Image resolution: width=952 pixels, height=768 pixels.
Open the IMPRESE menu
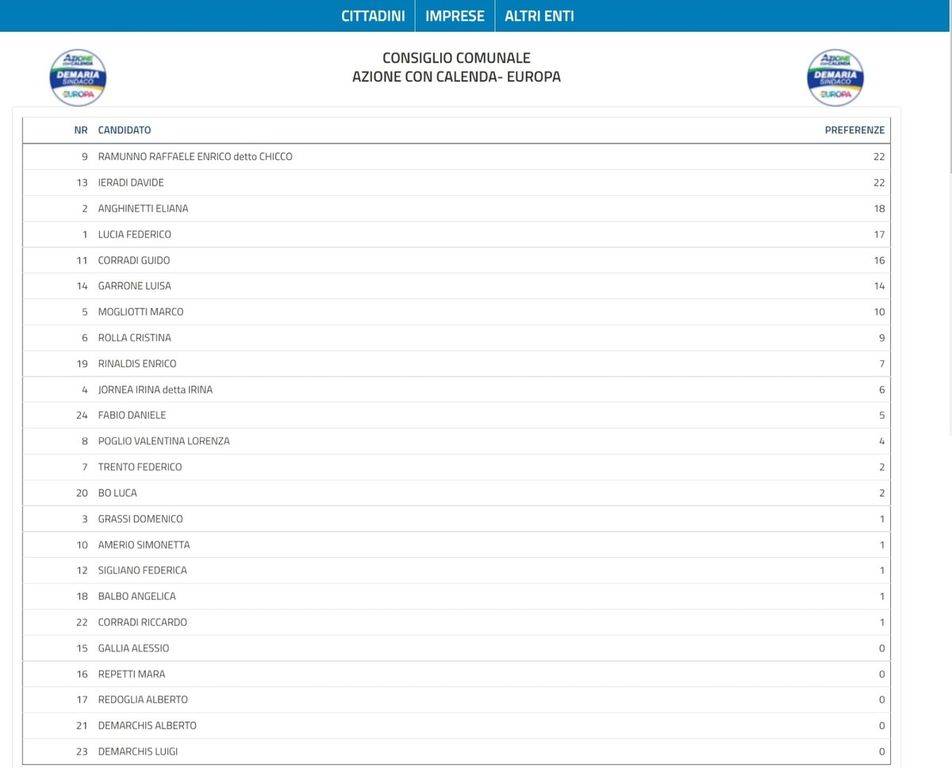[454, 16]
